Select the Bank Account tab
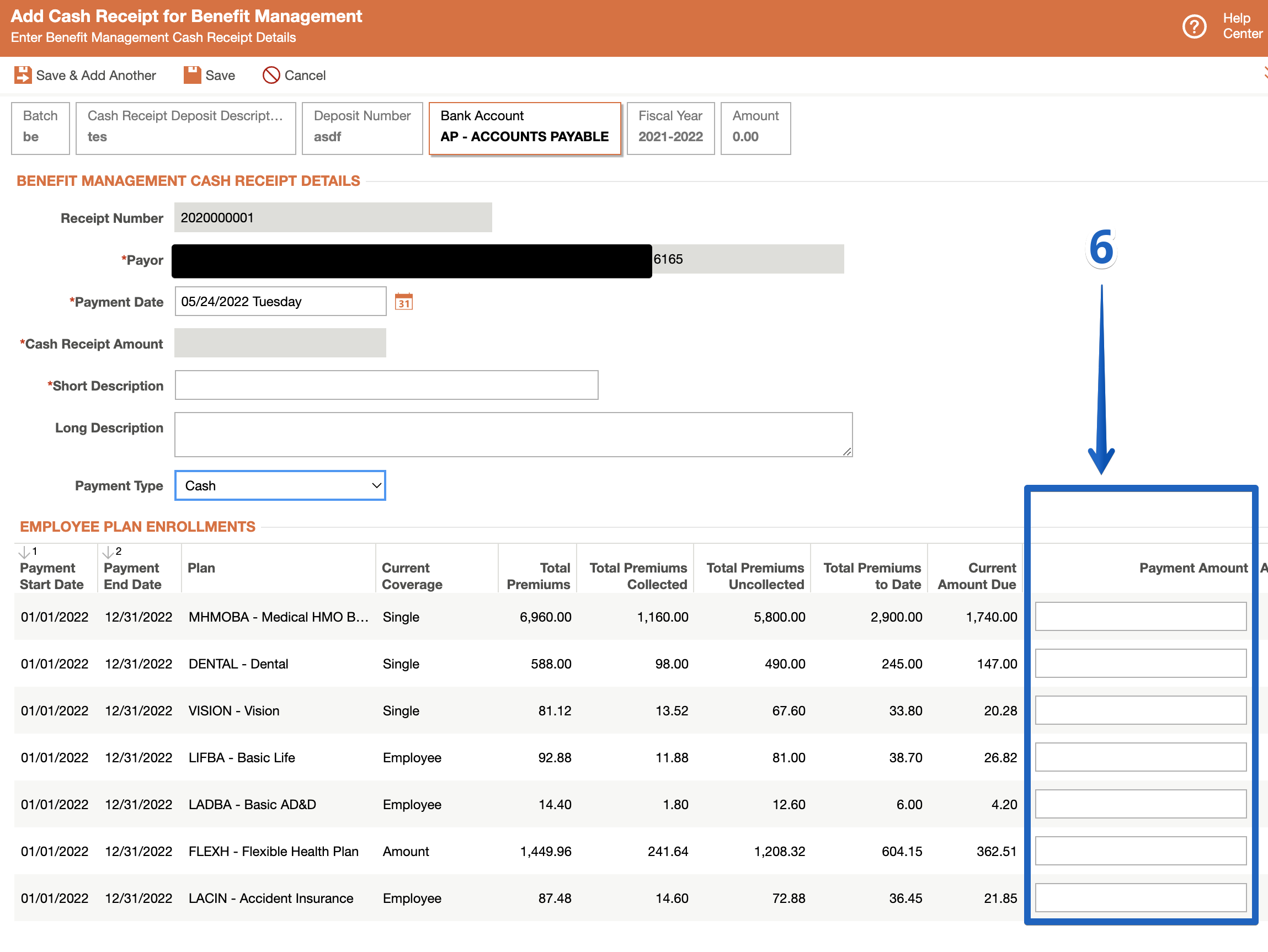 coord(525,128)
